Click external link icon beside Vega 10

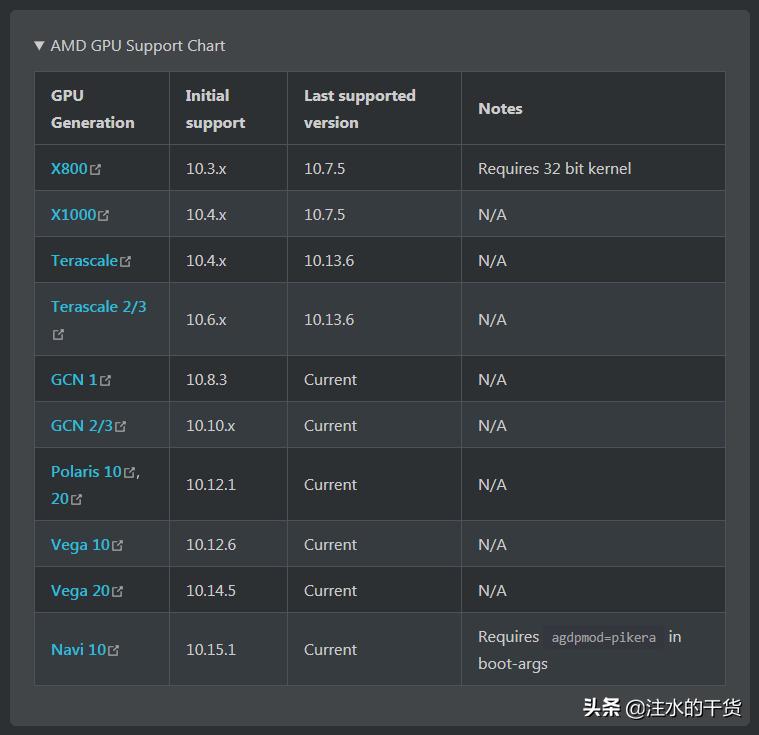118,546
